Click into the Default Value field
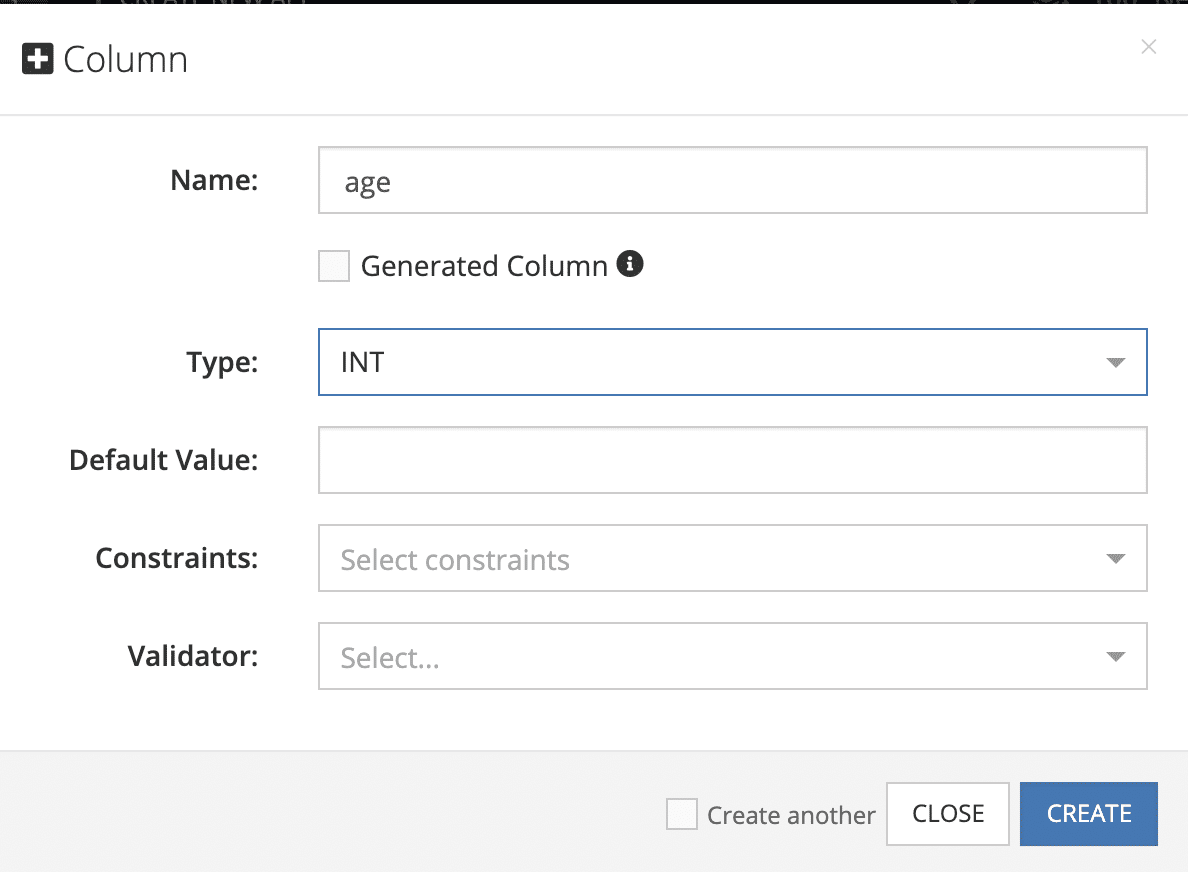Screen dimensions: 1188x872 pyautogui.click(x=733, y=460)
